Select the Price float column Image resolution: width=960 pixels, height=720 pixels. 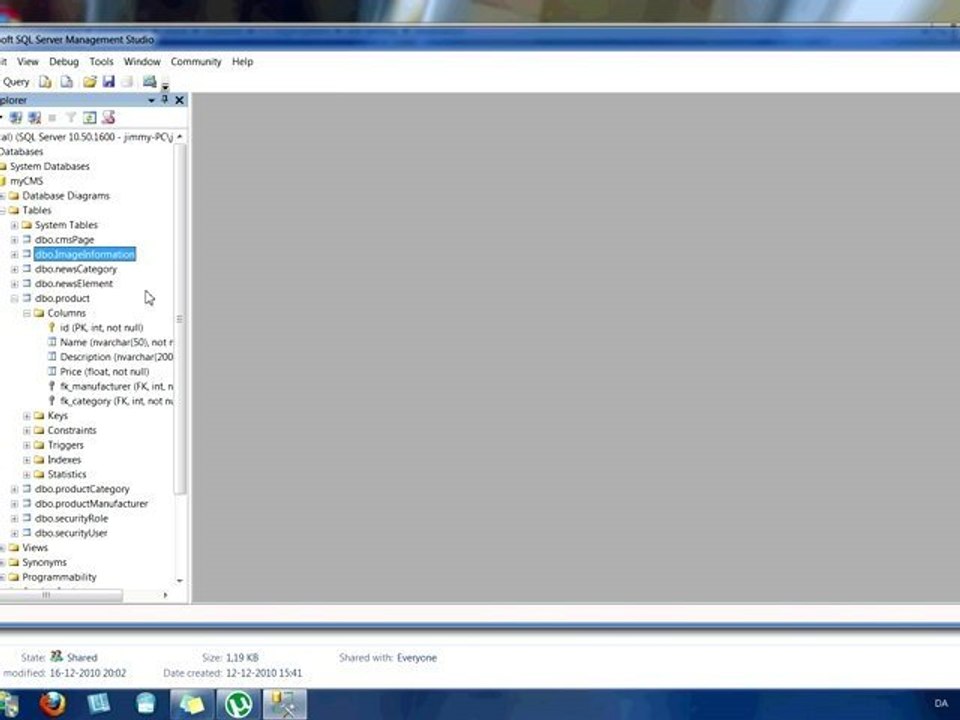tap(104, 372)
